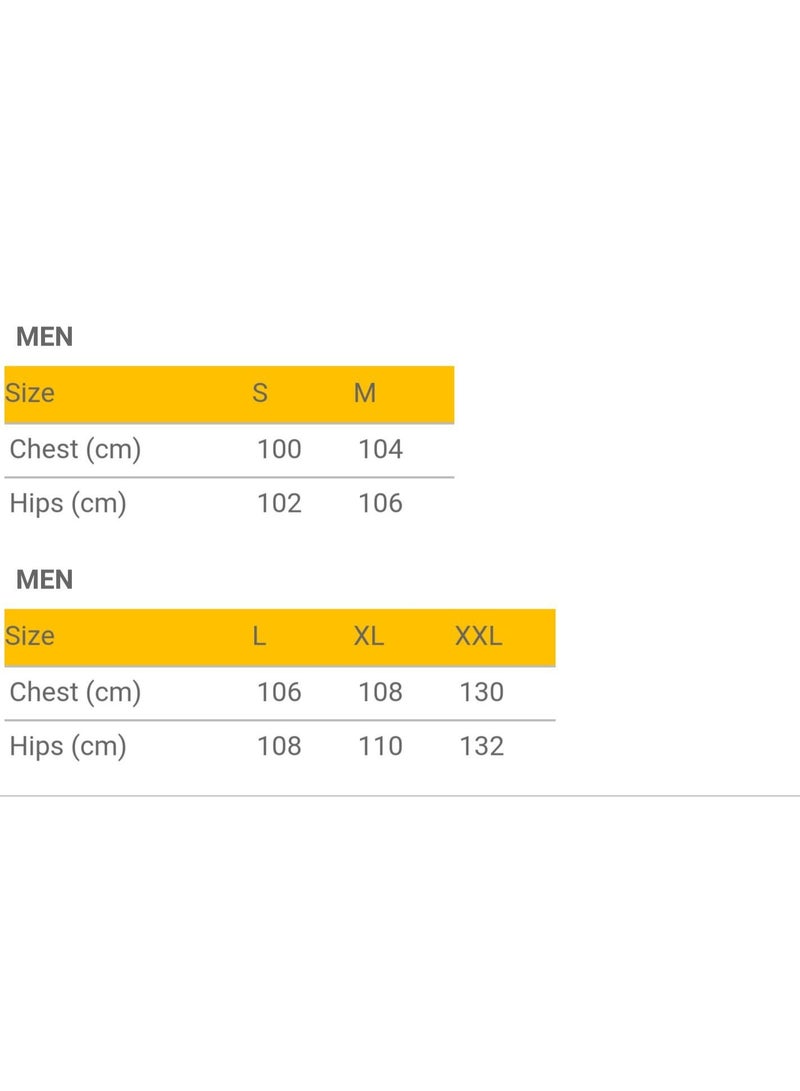This screenshot has height=1091, width=800.
Task: Click the Chest (cm) row label in first table
Action: coord(75,450)
